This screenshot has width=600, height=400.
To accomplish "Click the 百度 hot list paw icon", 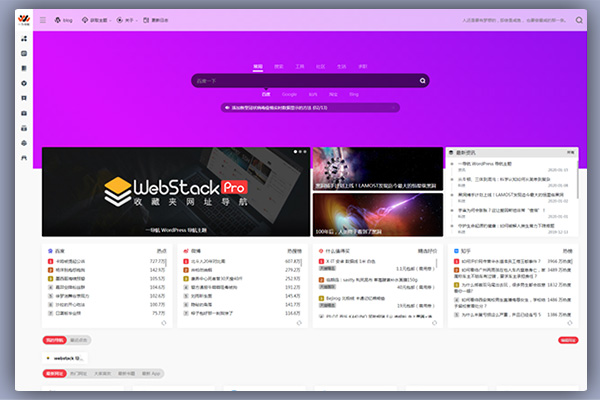I will coord(50,251).
